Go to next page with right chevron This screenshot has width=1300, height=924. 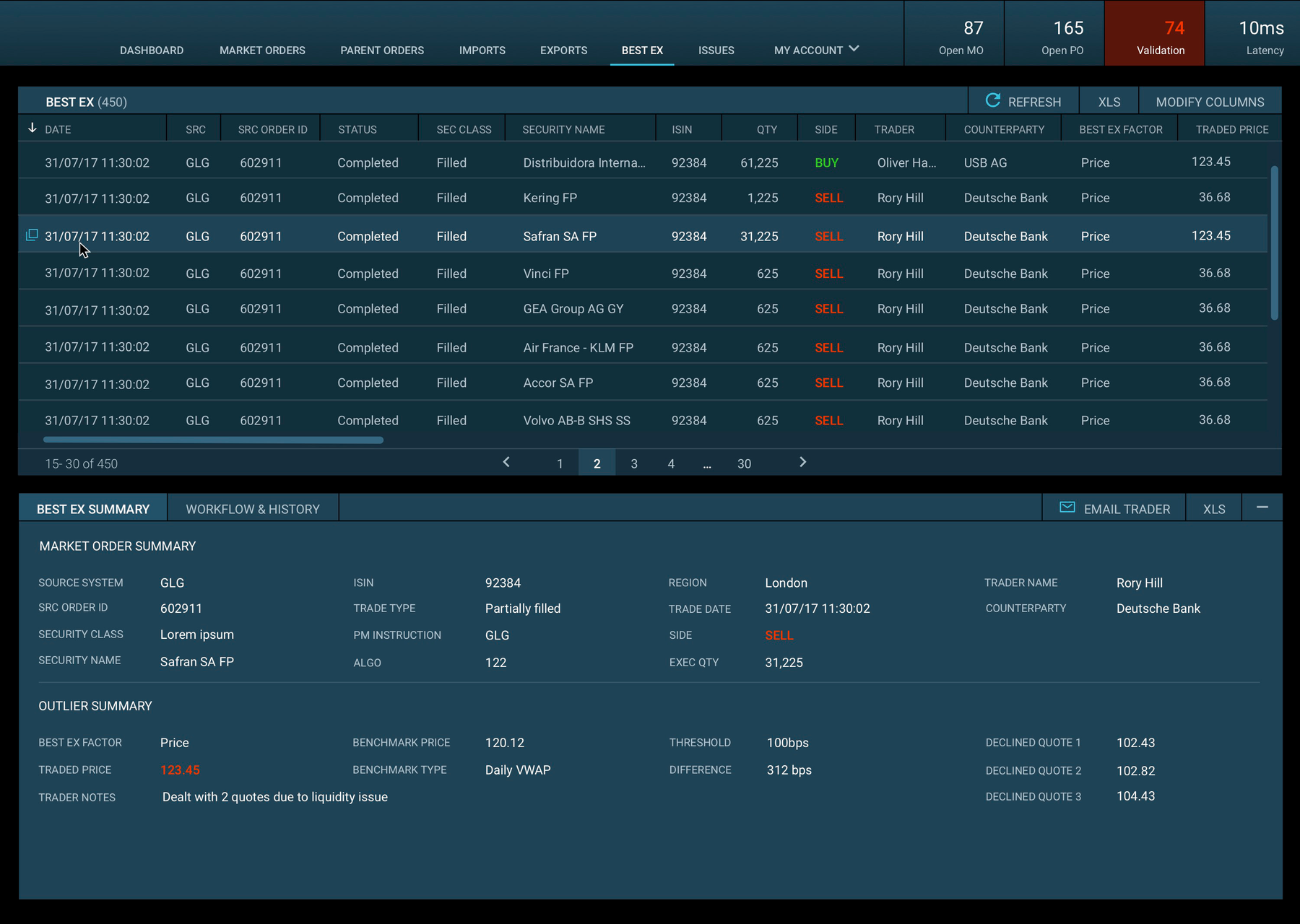pos(802,462)
